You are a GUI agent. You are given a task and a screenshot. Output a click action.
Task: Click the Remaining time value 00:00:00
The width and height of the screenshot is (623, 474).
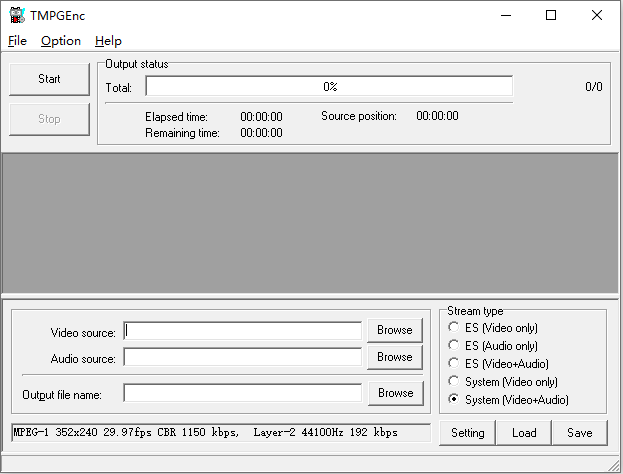point(261,133)
